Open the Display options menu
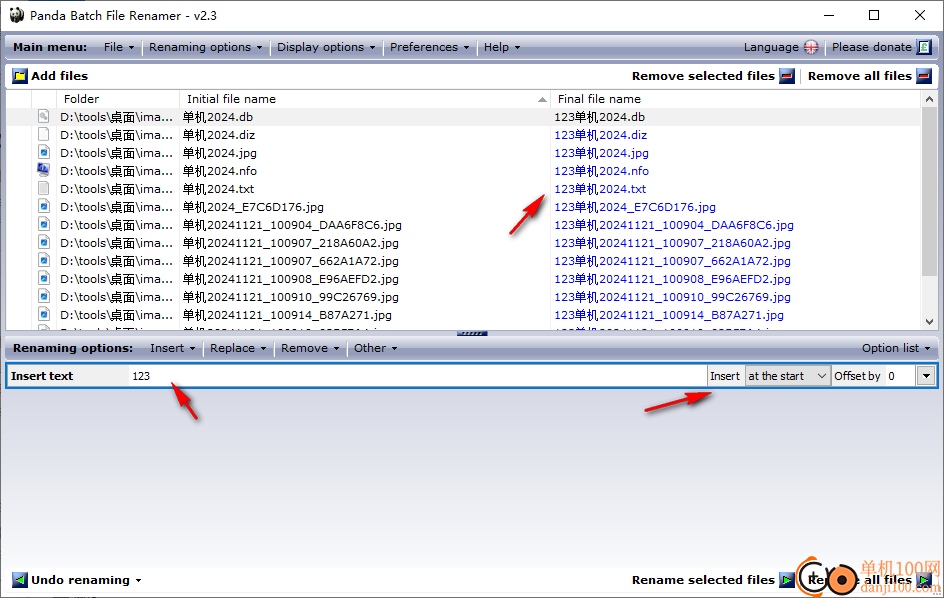Viewport: 944px width, 598px height. (x=326, y=47)
